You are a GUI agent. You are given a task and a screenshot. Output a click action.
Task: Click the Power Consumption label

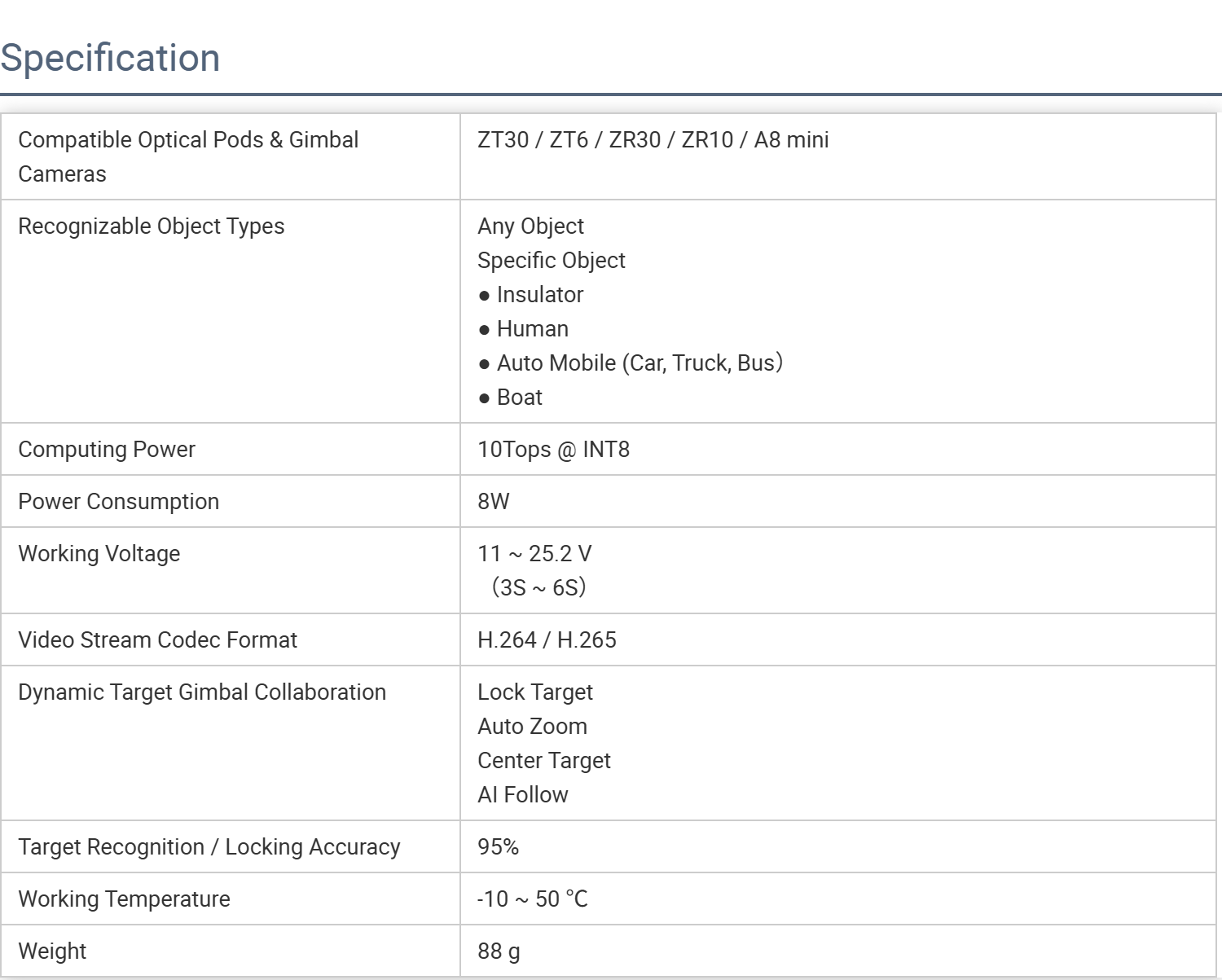tap(119, 502)
